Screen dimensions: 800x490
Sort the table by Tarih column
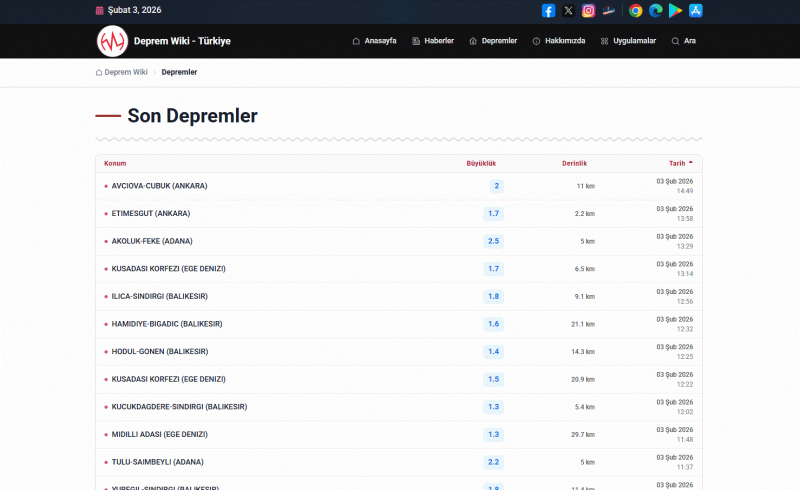pyautogui.click(x=678, y=163)
